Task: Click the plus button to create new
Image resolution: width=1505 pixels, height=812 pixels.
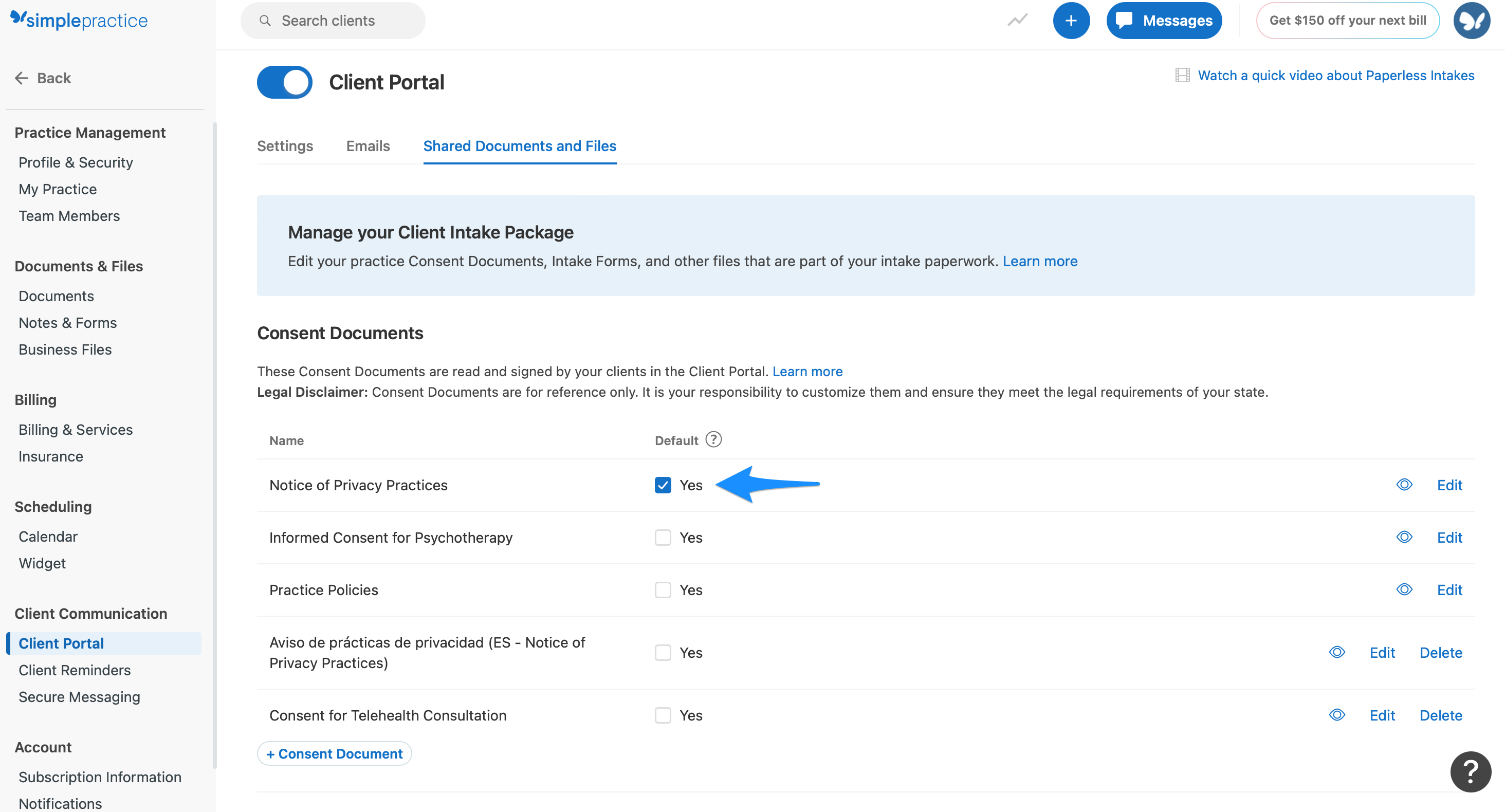Action: (x=1071, y=20)
